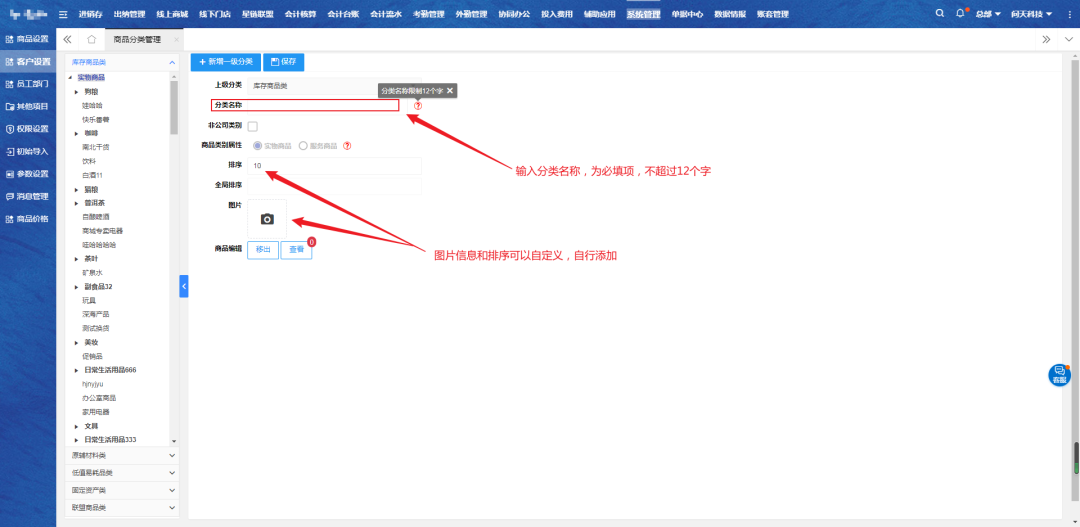Click help icon next to 分类名称 field
Viewport: 1080px width, 527px height.
point(418,106)
